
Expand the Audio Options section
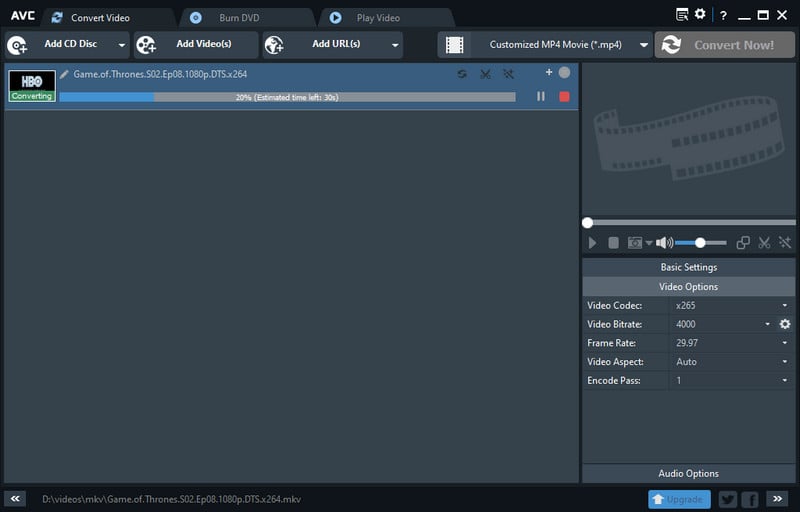(x=689, y=474)
